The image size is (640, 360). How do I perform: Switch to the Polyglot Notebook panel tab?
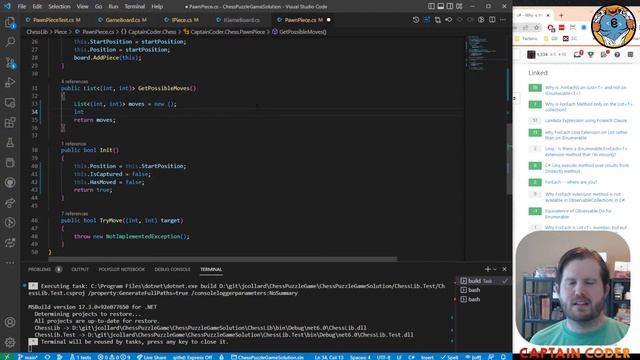[x=121, y=269]
